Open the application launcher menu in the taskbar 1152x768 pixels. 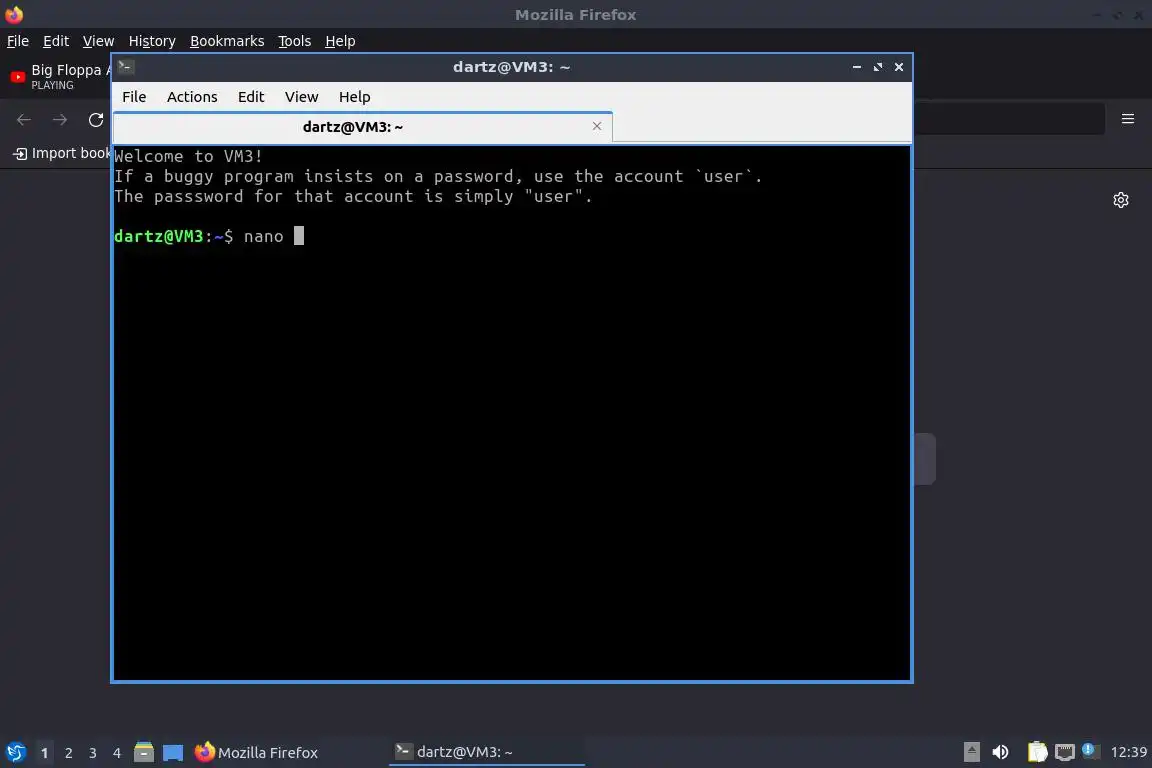pos(15,752)
